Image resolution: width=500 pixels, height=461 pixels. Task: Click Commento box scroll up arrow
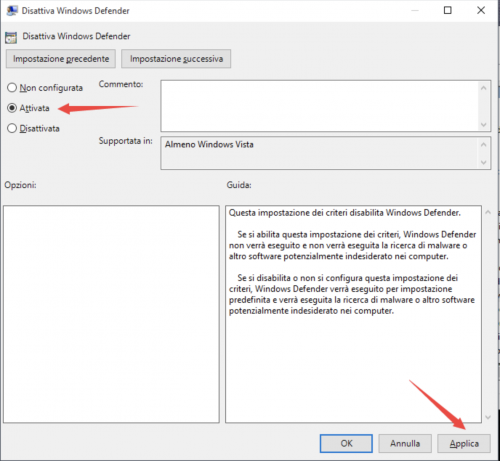tap(484, 88)
